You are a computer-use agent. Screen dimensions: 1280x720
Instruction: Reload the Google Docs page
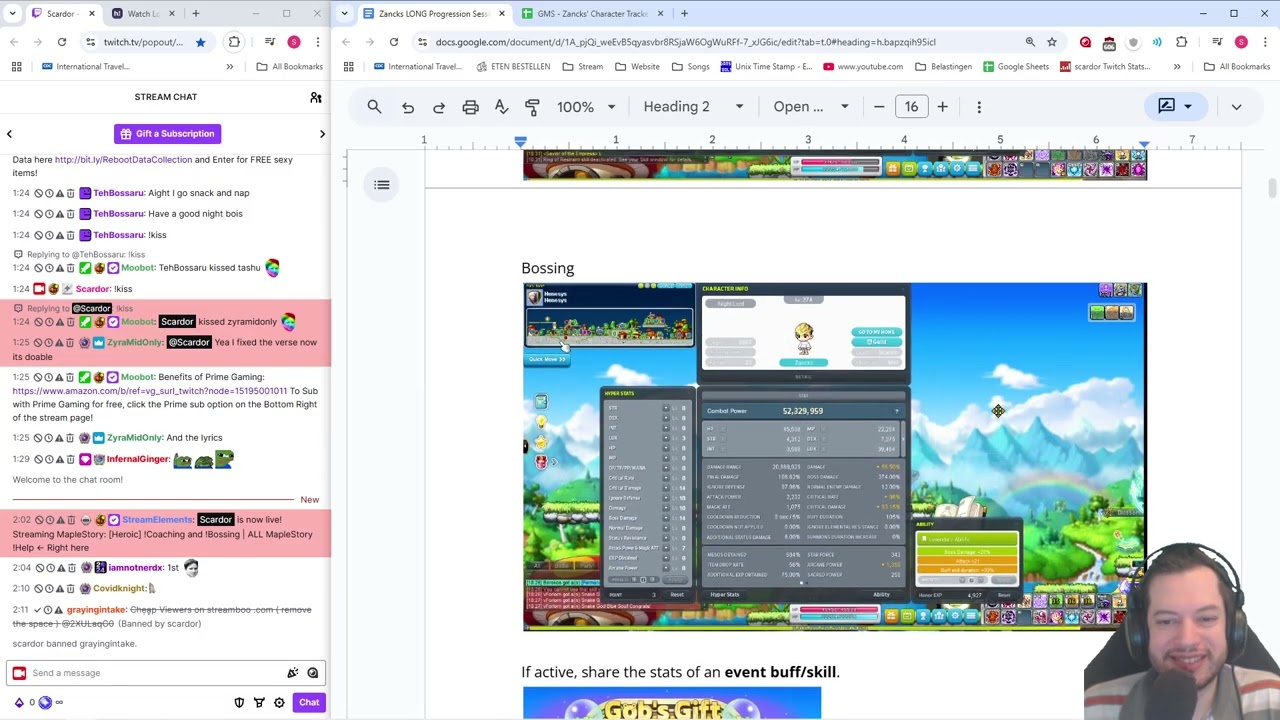point(394,42)
